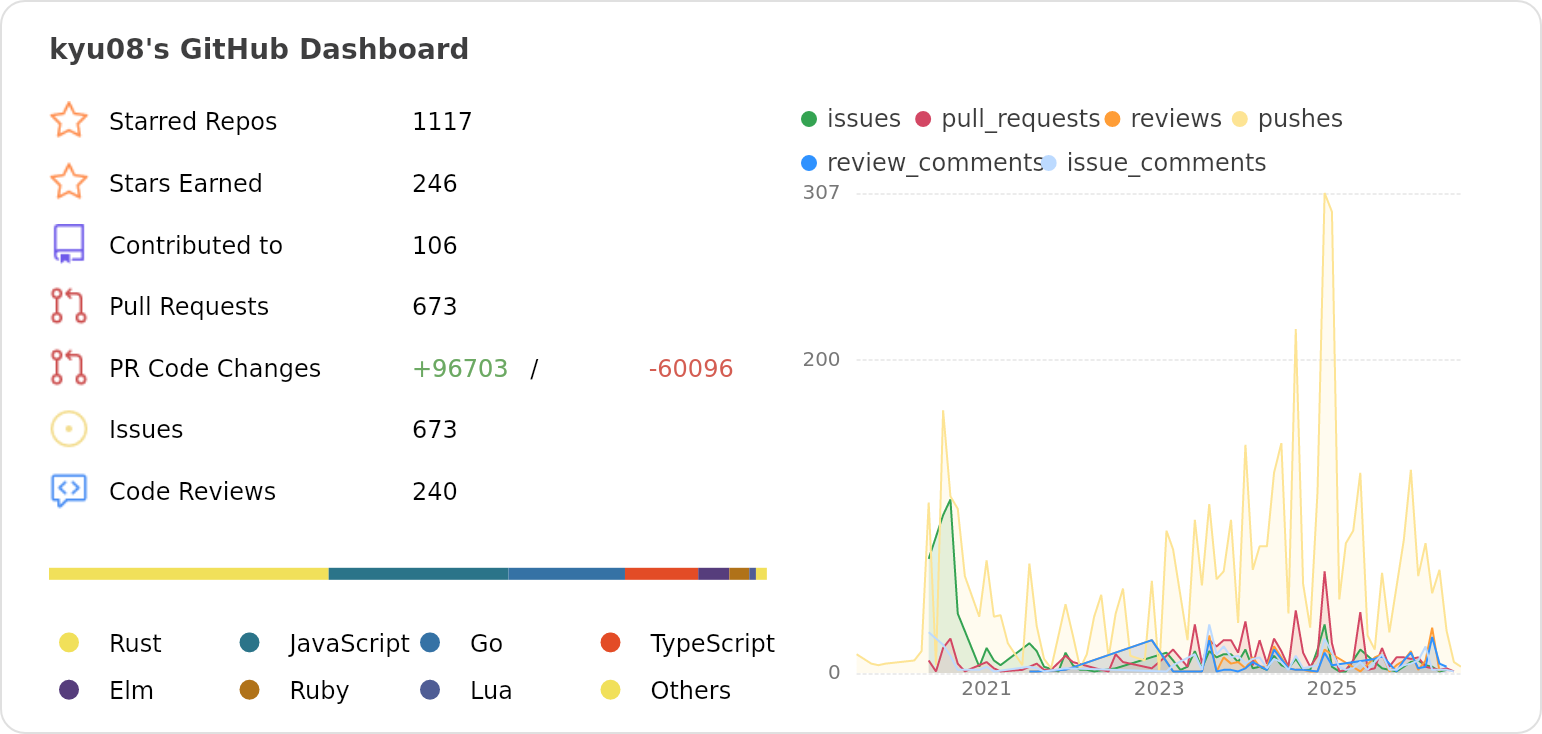This screenshot has width=1542, height=734.
Task: Click the Issues circle icon
Action: click(x=69, y=429)
